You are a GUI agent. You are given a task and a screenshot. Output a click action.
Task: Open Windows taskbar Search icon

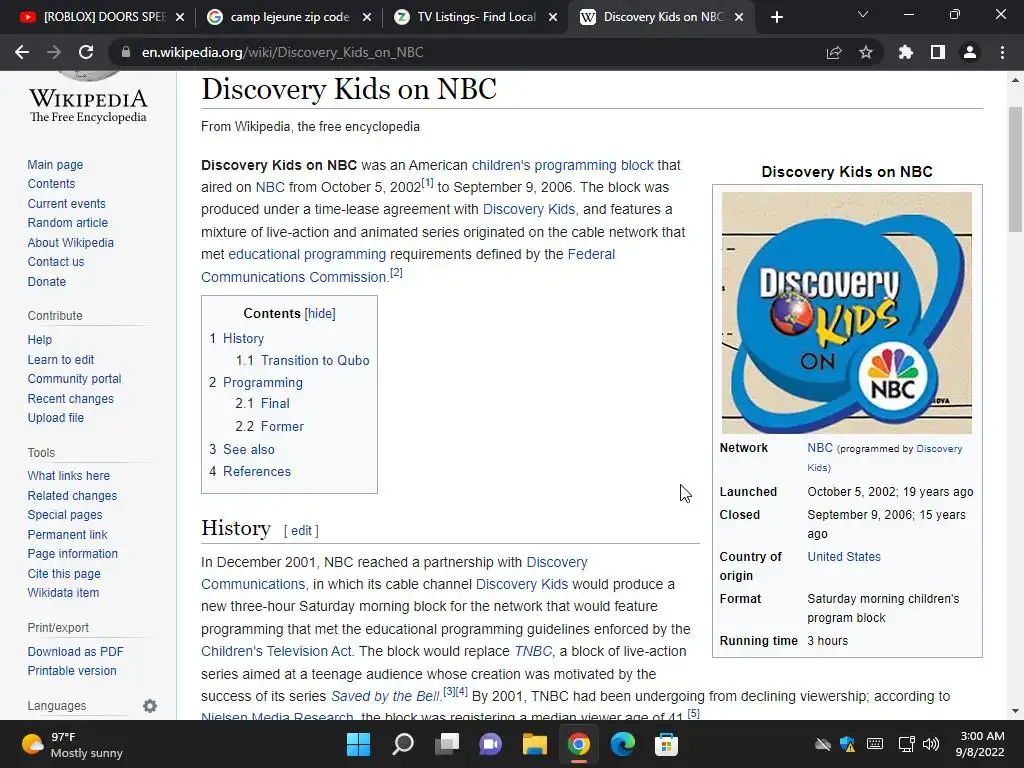coord(403,744)
